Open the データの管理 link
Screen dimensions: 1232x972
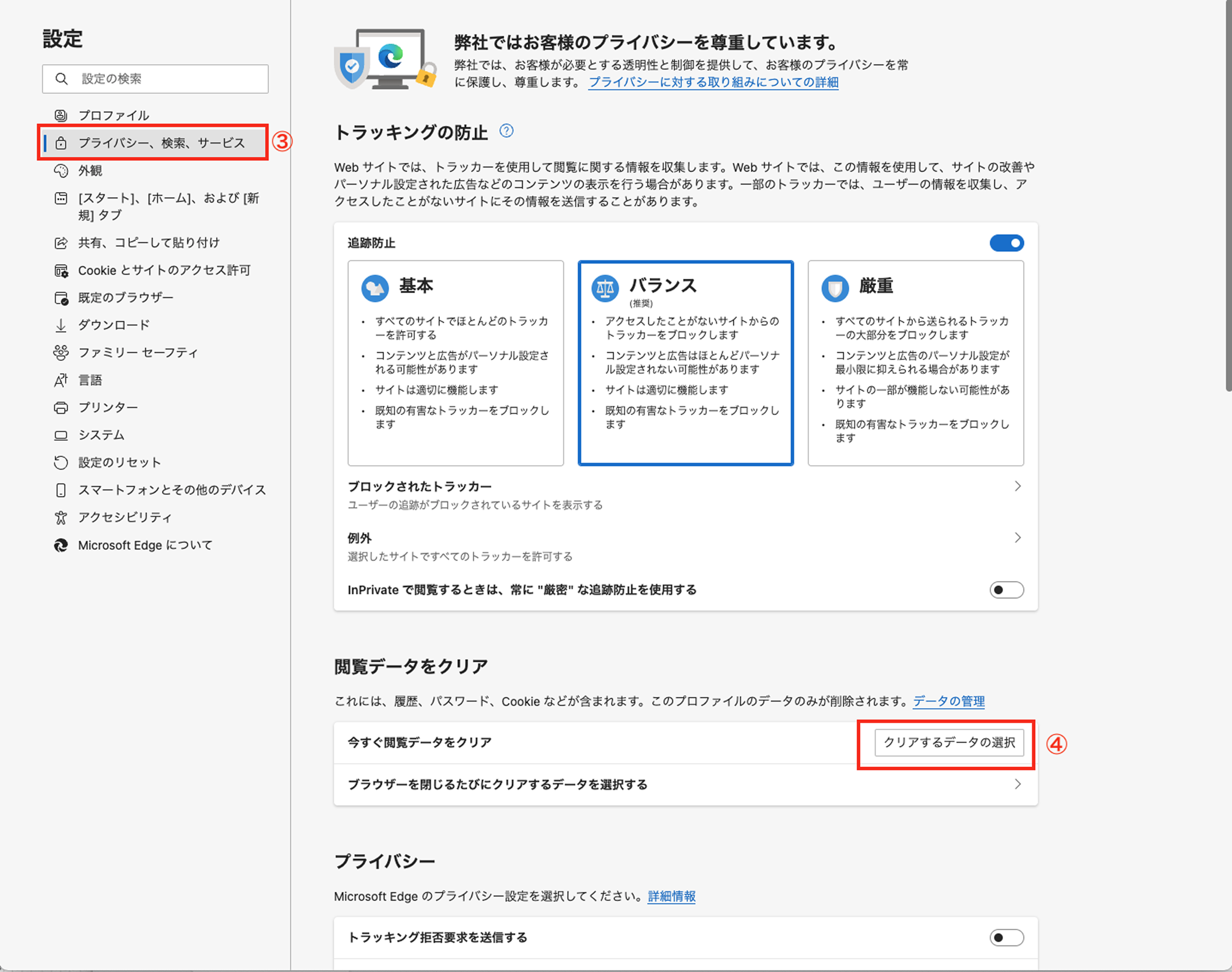click(949, 702)
